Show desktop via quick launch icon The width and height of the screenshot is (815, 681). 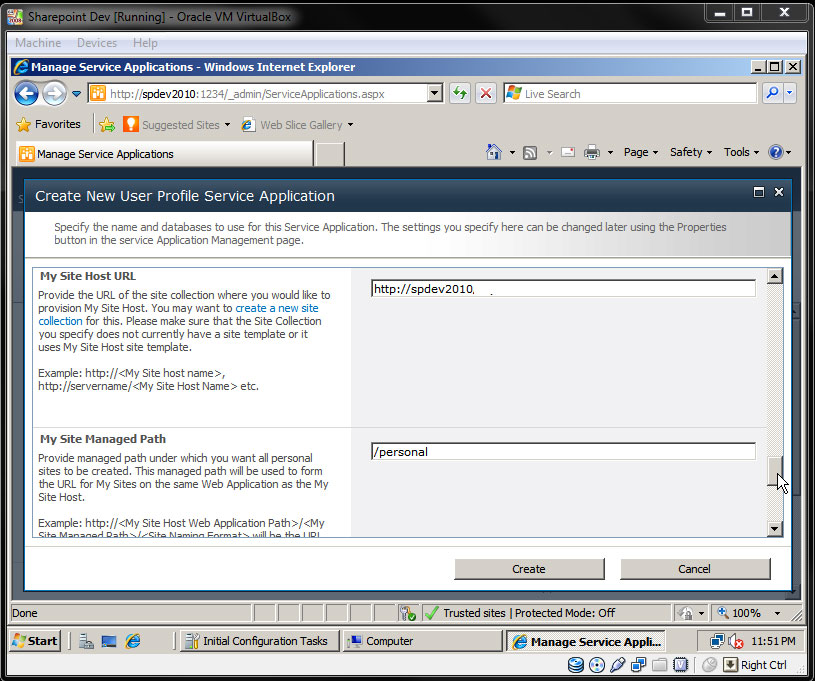coord(109,641)
